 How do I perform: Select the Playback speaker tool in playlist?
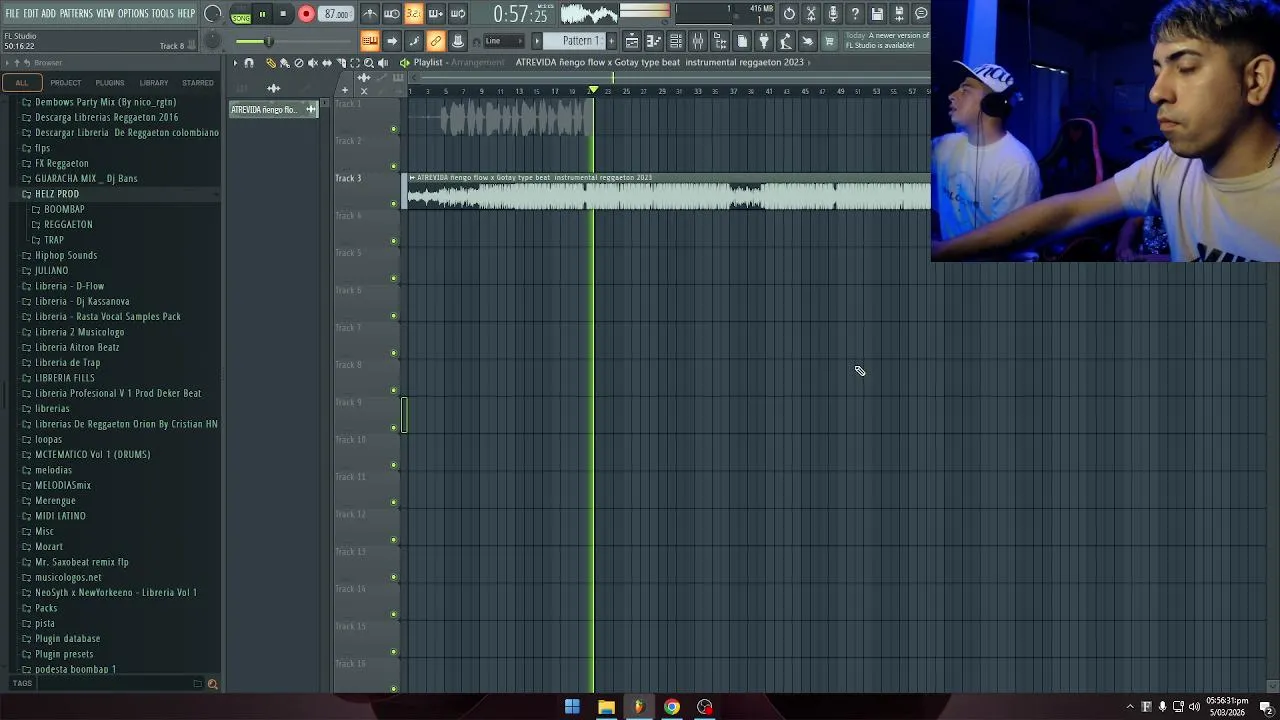pos(383,62)
